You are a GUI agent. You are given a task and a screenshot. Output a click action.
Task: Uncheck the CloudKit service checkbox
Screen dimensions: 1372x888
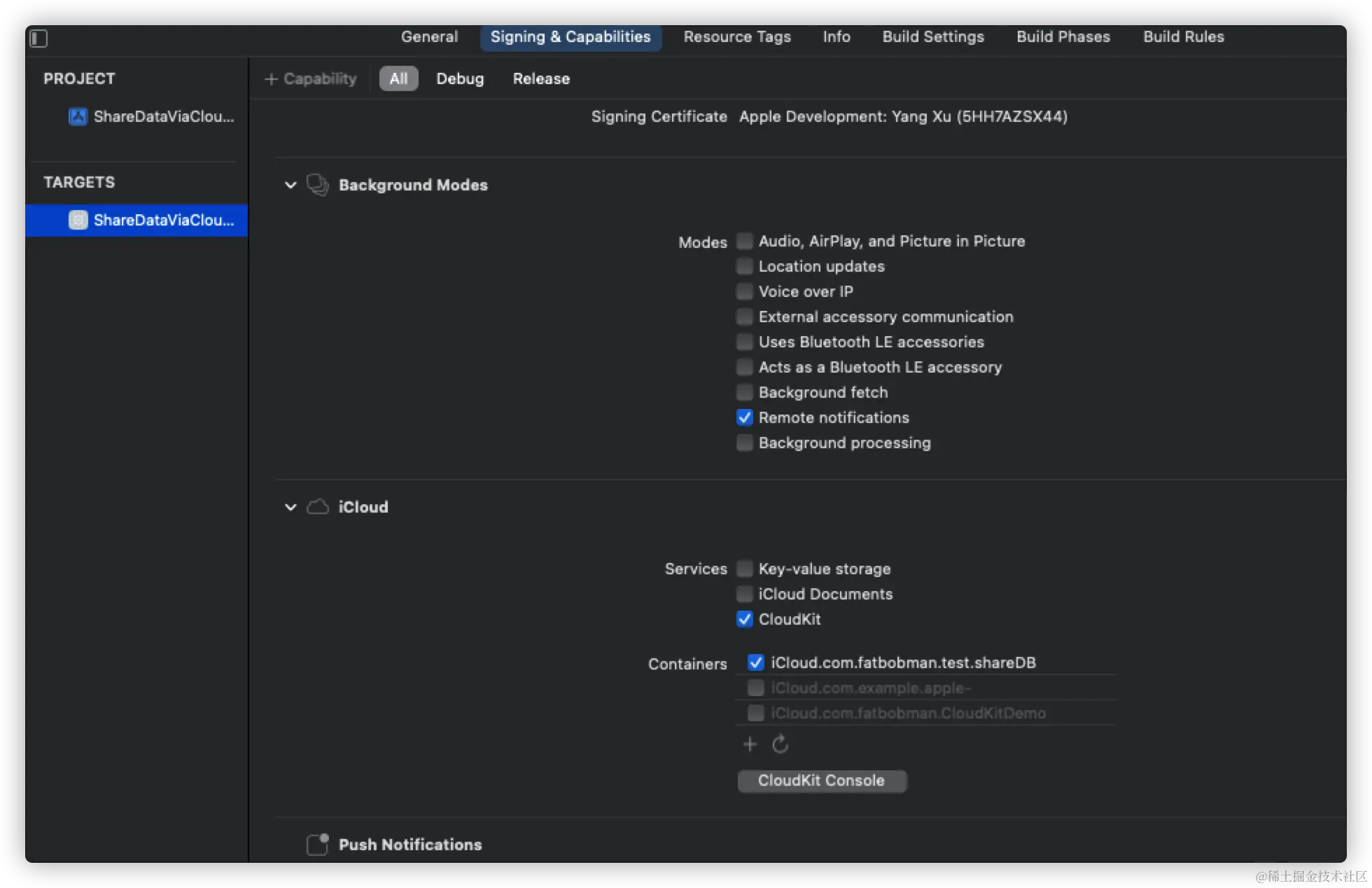click(x=745, y=619)
